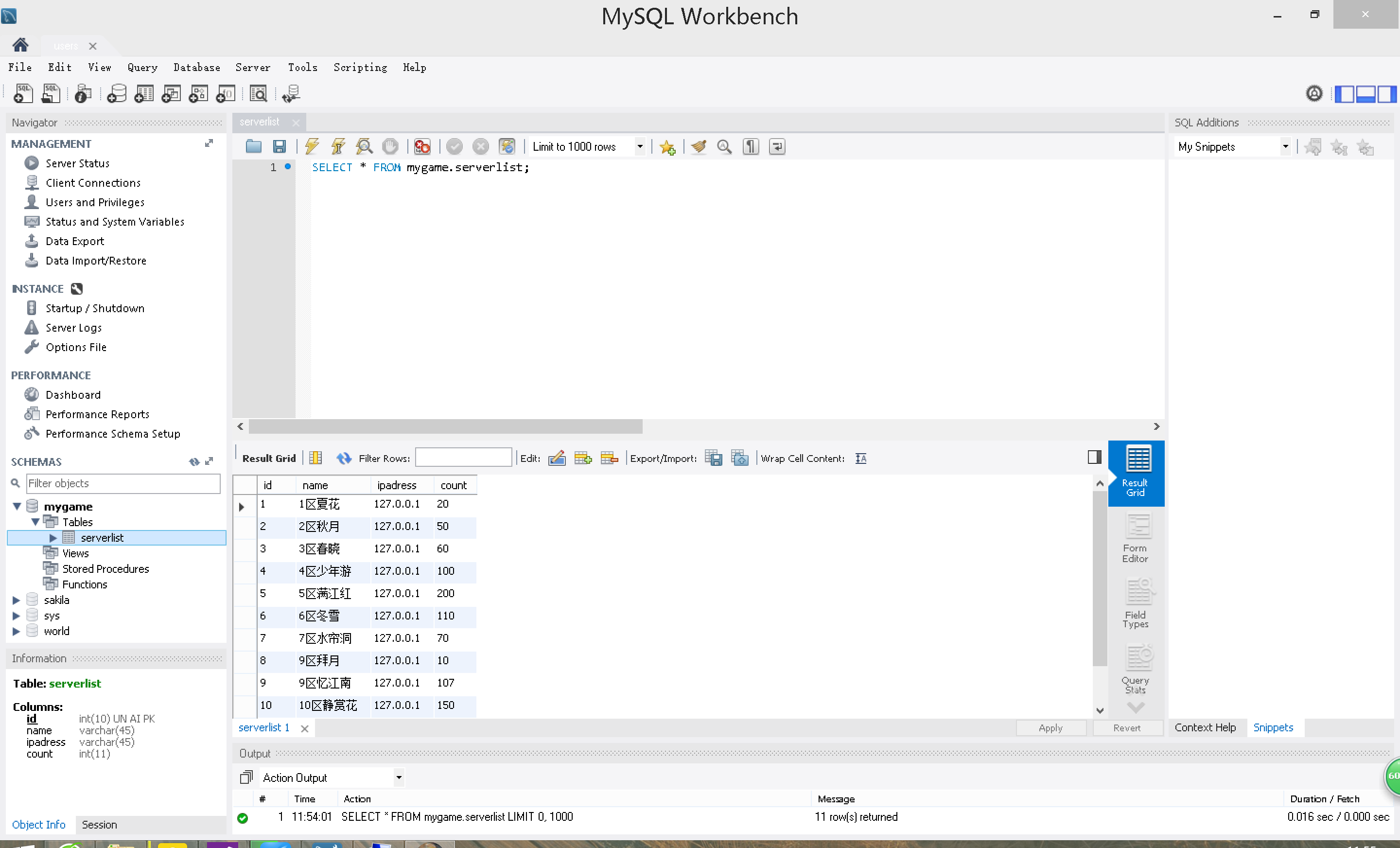1400x848 pixels.
Task: Stop query execution icon
Action: [x=390, y=147]
